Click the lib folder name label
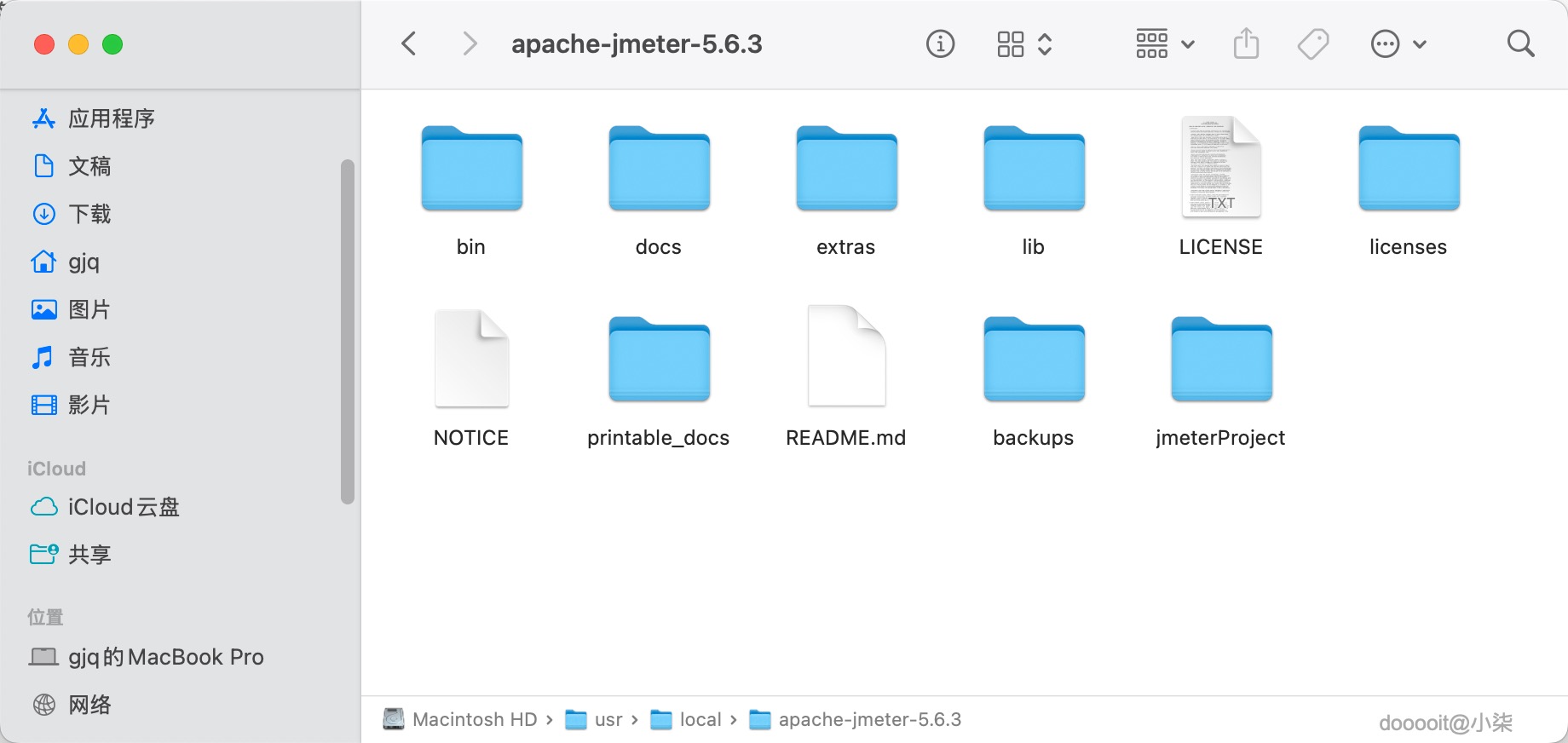 point(1034,247)
